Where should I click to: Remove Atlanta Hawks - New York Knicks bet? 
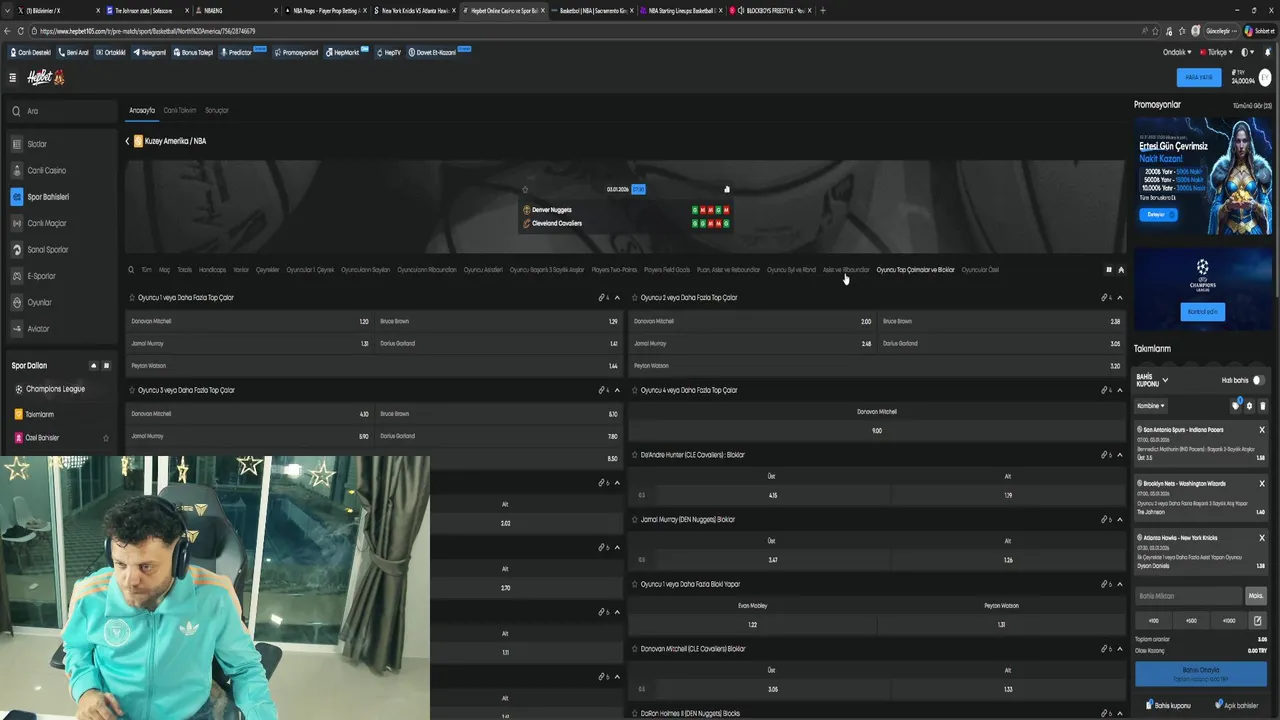1262,538
